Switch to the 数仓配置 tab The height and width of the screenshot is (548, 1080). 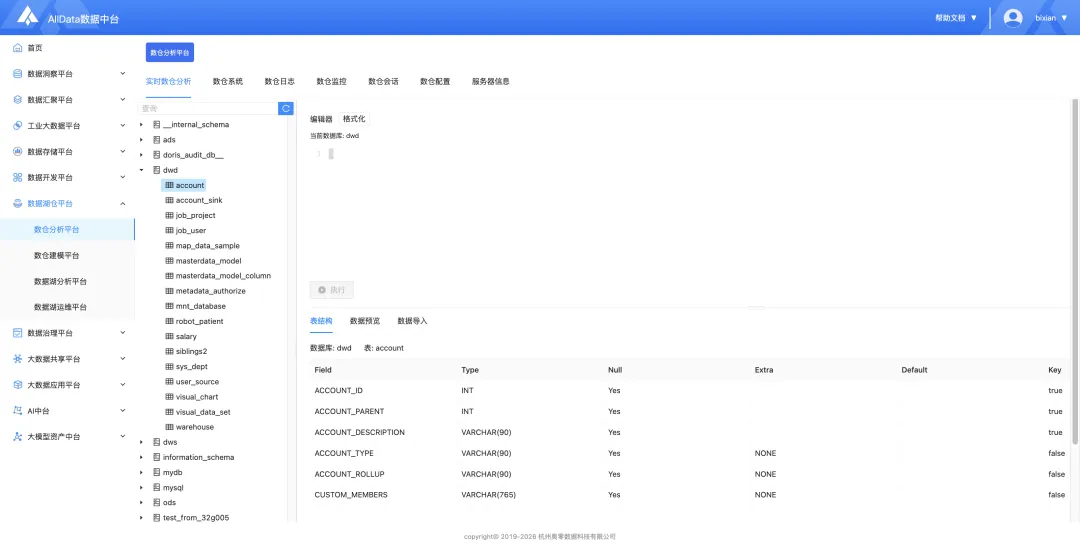tap(435, 81)
